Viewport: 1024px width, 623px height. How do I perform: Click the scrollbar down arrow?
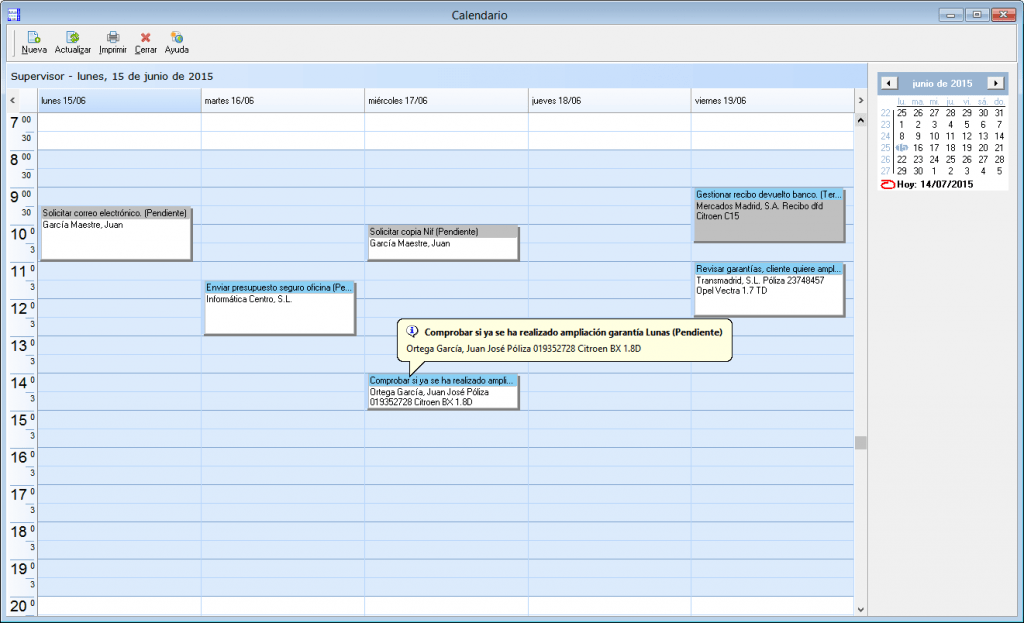coord(860,607)
